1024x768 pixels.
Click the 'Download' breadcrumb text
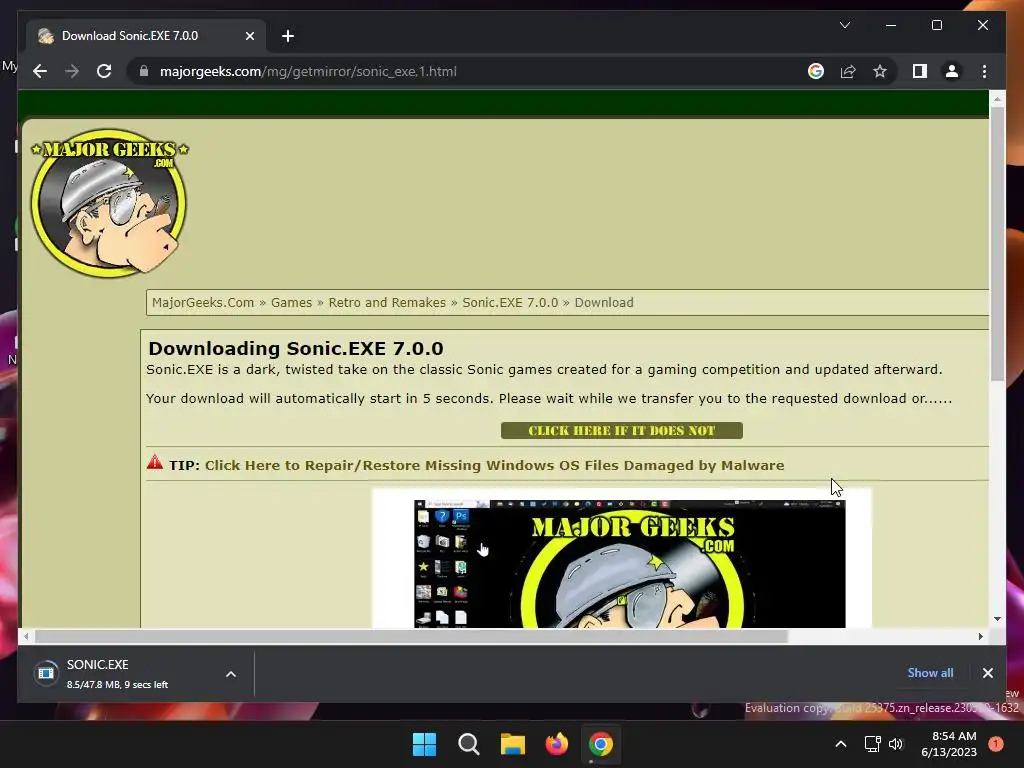click(x=604, y=302)
